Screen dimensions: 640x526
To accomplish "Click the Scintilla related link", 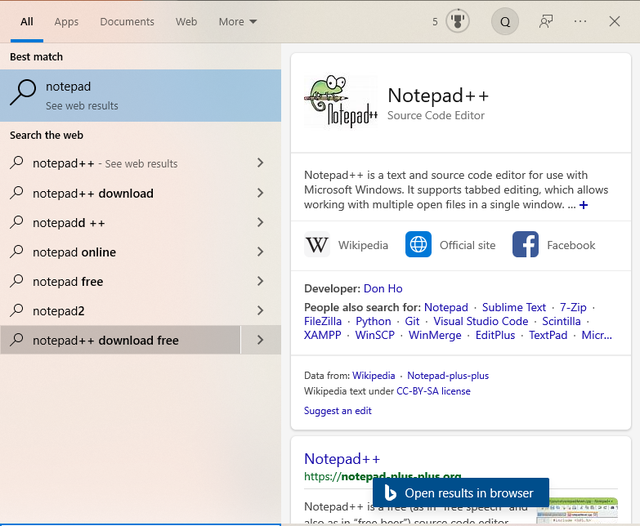I will 561,321.
